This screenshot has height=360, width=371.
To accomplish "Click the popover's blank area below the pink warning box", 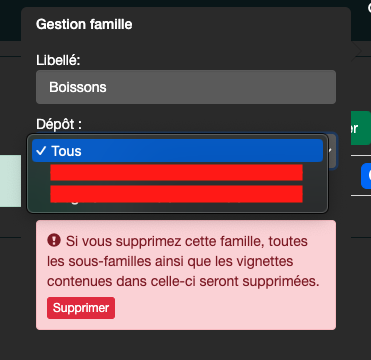I will click(186, 345).
